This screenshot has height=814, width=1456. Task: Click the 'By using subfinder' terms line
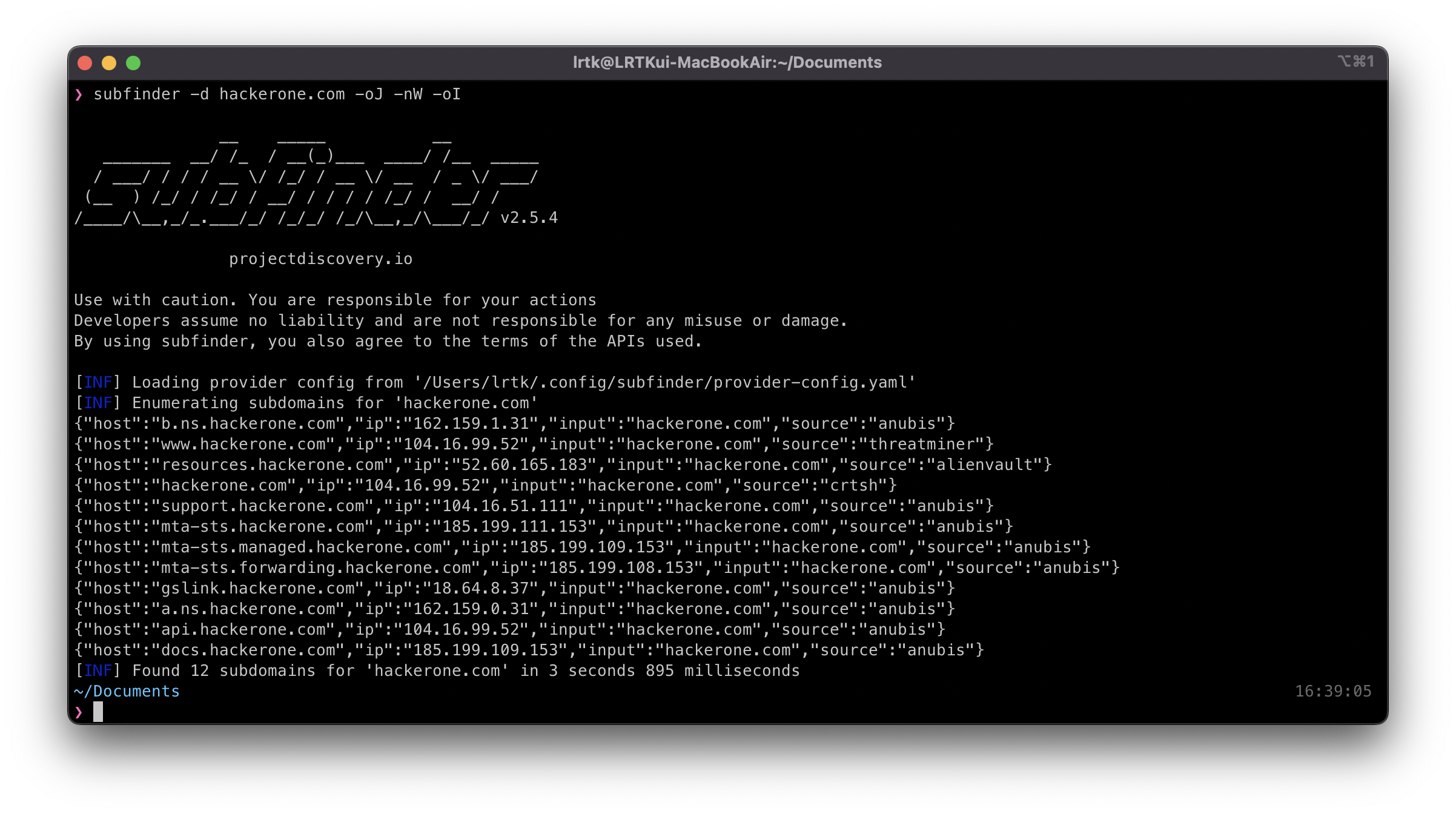click(x=388, y=342)
